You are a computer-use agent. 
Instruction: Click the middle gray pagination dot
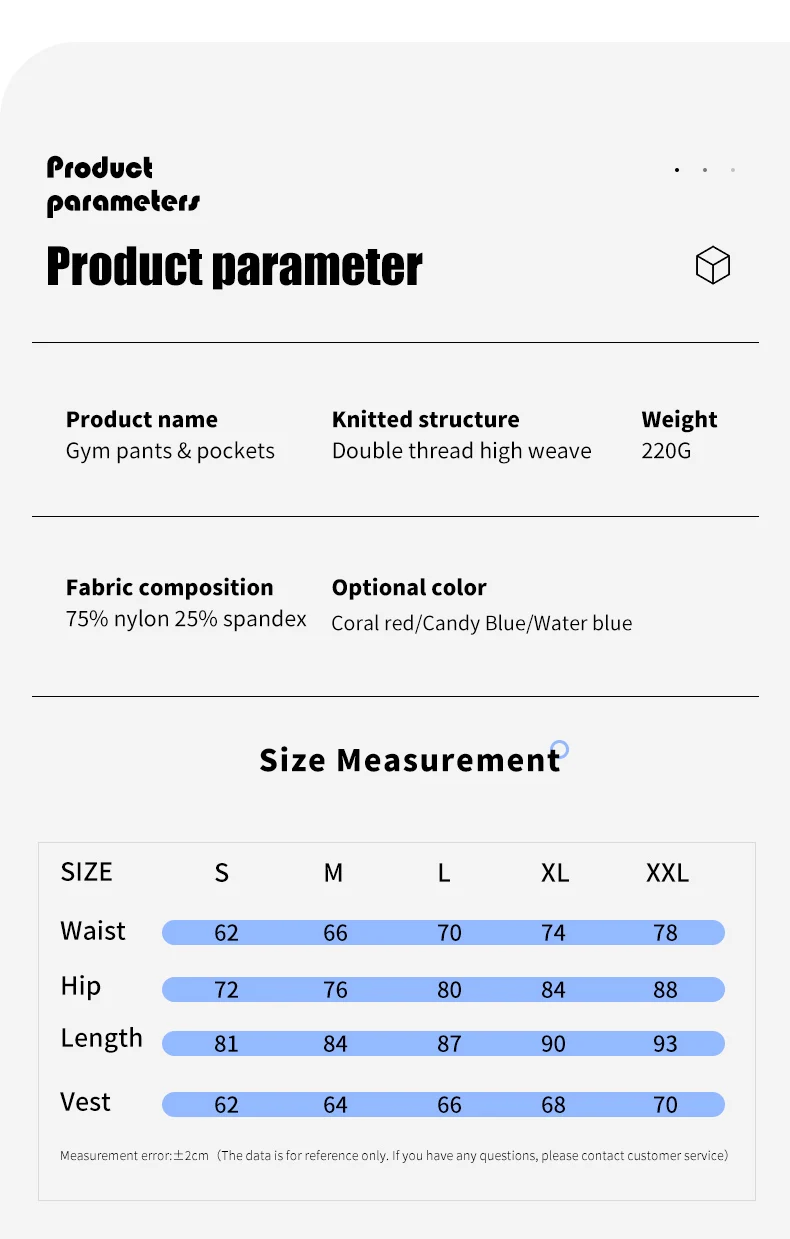pos(705,170)
